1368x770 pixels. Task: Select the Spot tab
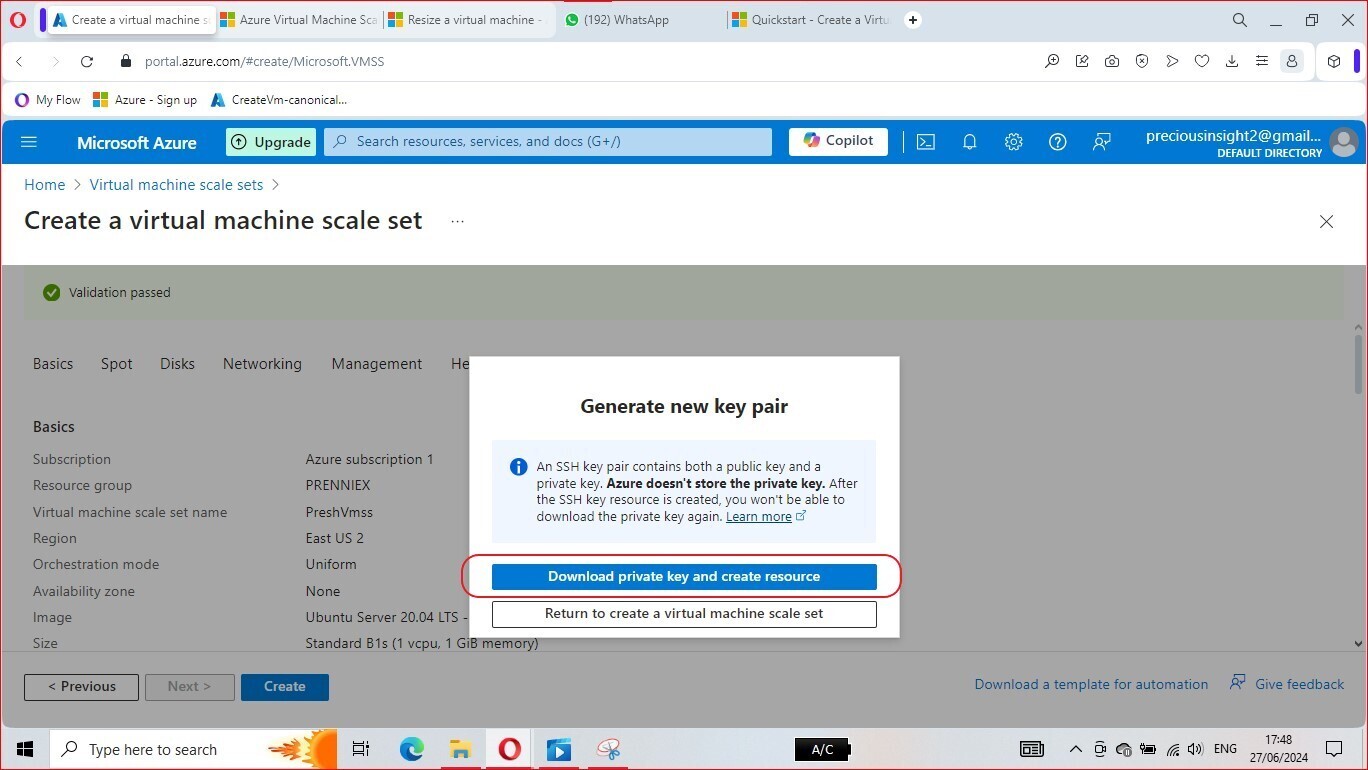coord(117,364)
